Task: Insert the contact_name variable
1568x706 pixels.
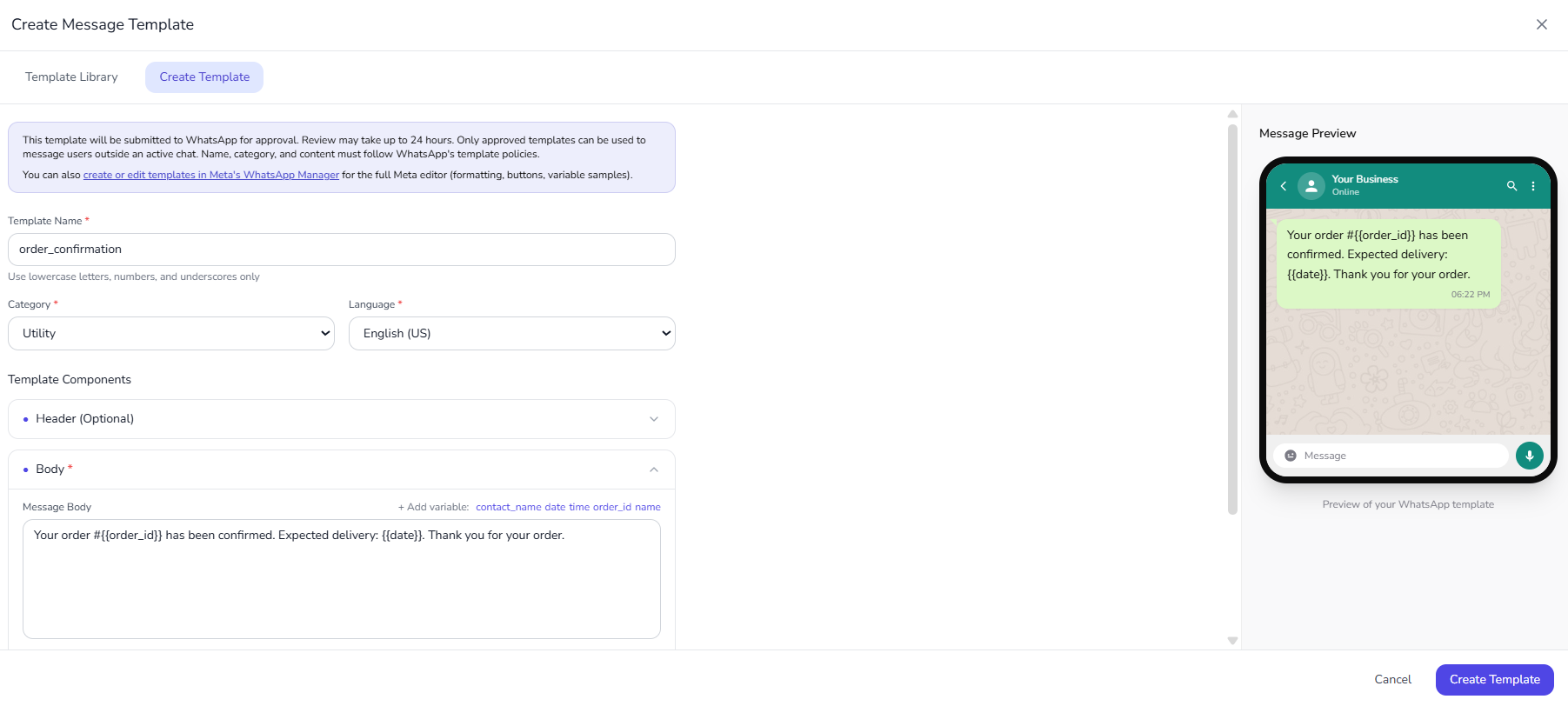Action: pyautogui.click(x=508, y=508)
